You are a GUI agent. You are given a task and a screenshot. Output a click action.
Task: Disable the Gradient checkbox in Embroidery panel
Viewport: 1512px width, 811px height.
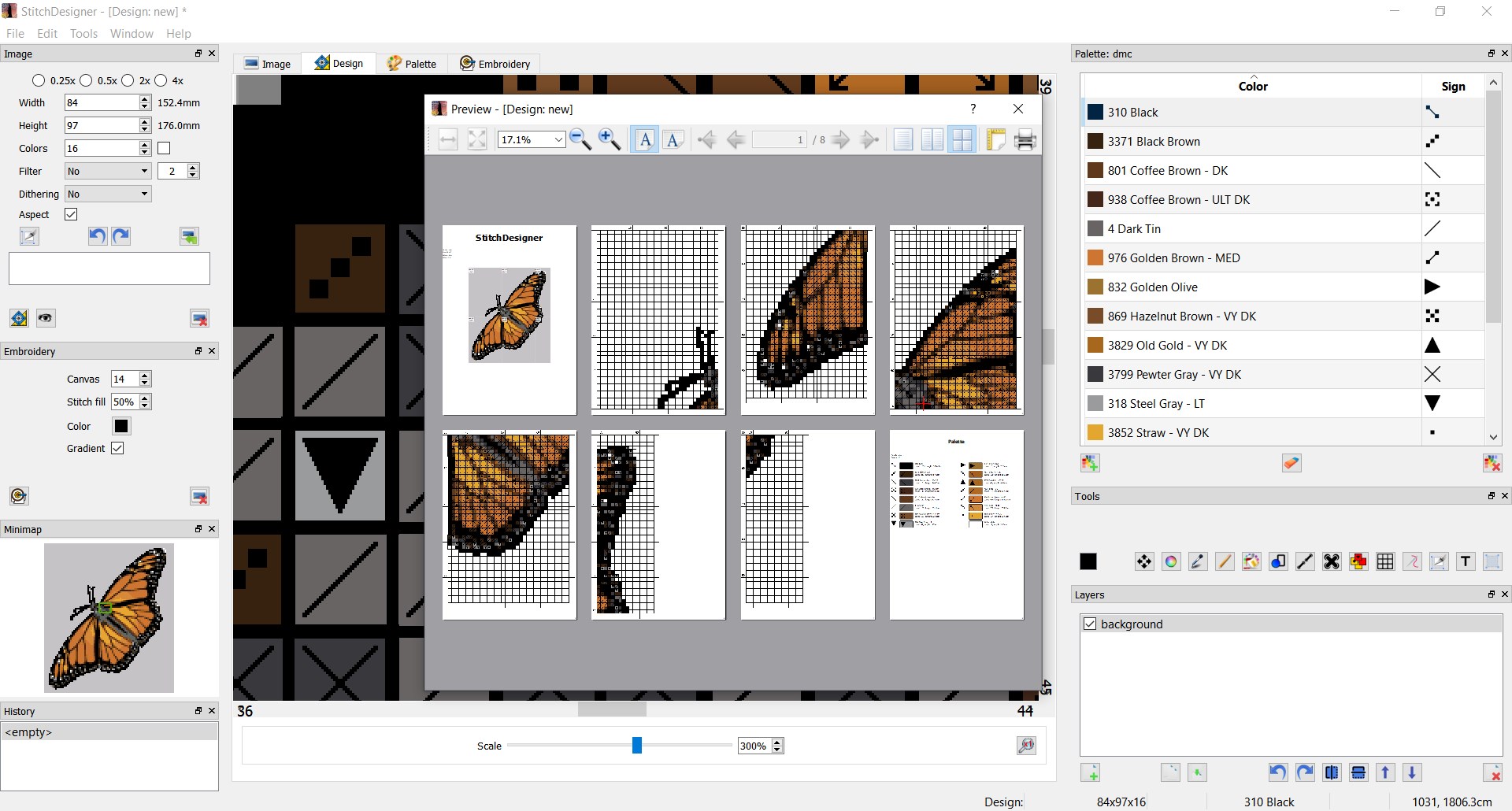[118, 448]
